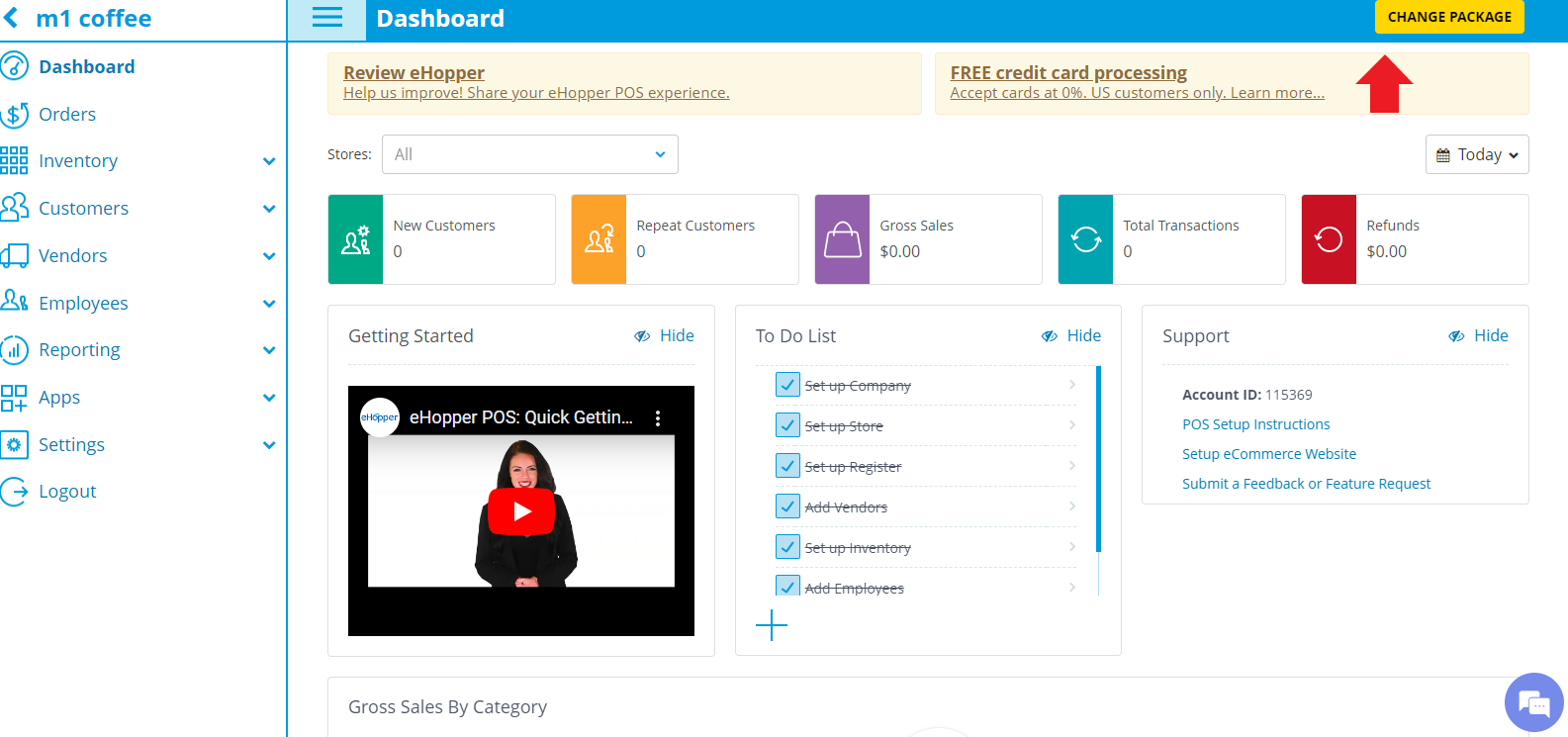Image resolution: width=1568 pixels, height=737 pixels.
Task: Click the orange Repeat Customers tile icon
Action: pos(599,239)
